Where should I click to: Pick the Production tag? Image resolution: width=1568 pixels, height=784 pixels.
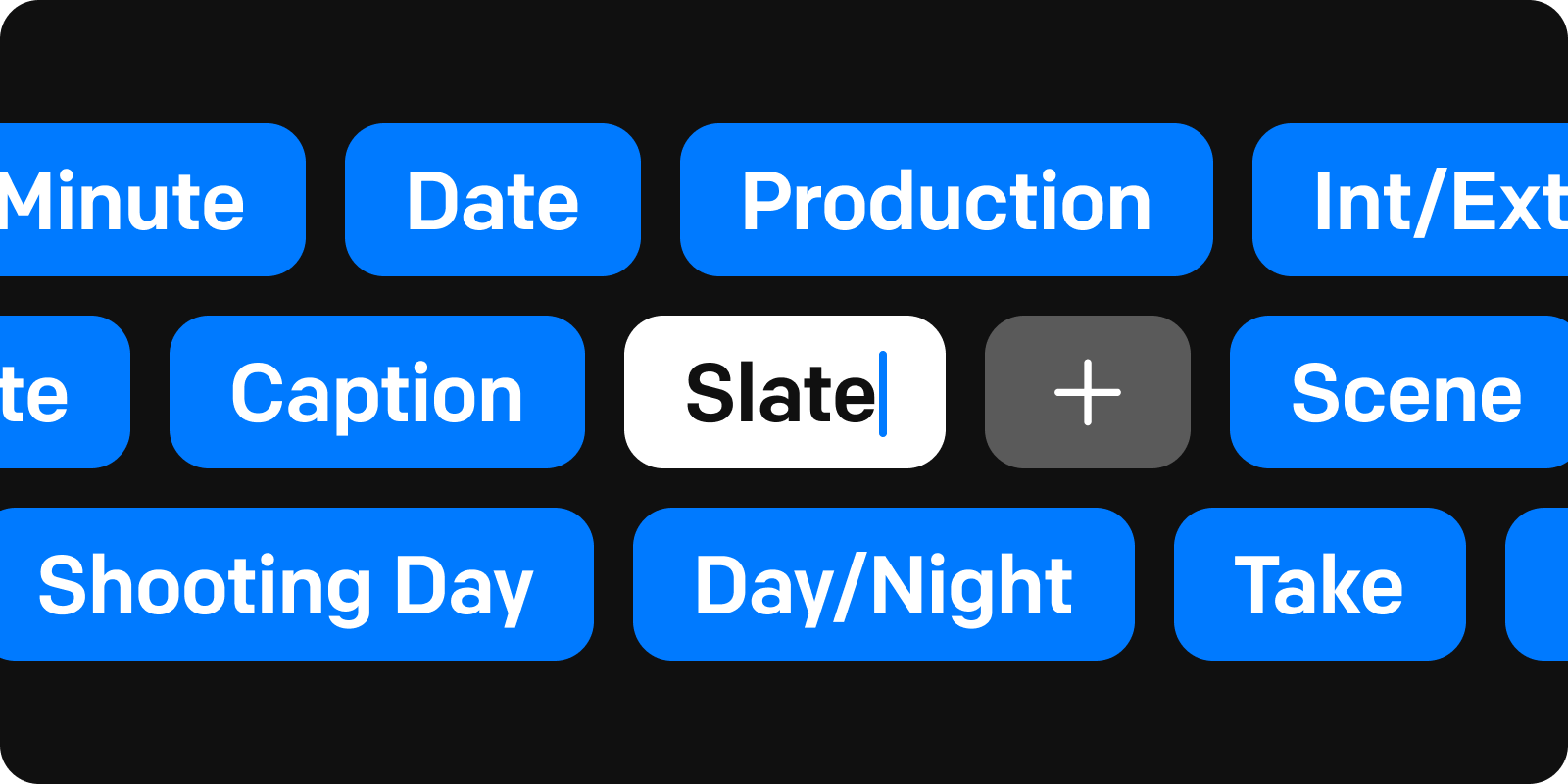(x=946, y=200)
